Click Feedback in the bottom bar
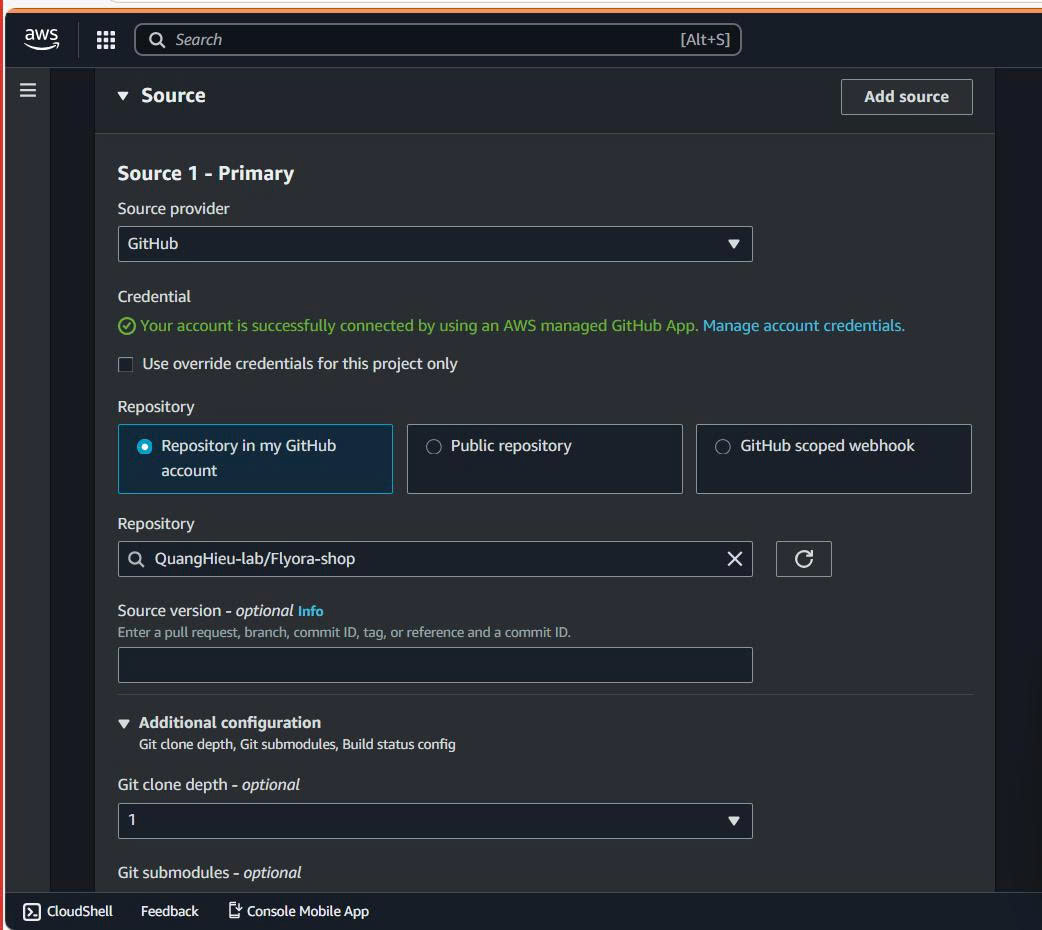This screenshot has width=1042, height=930. 169,911
